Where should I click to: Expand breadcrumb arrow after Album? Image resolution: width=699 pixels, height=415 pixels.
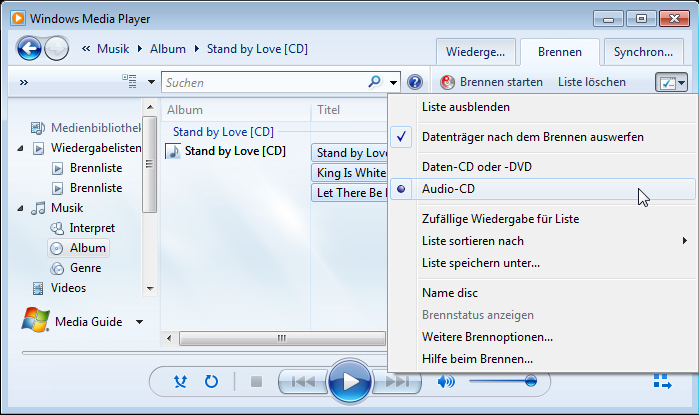[197, 49]
